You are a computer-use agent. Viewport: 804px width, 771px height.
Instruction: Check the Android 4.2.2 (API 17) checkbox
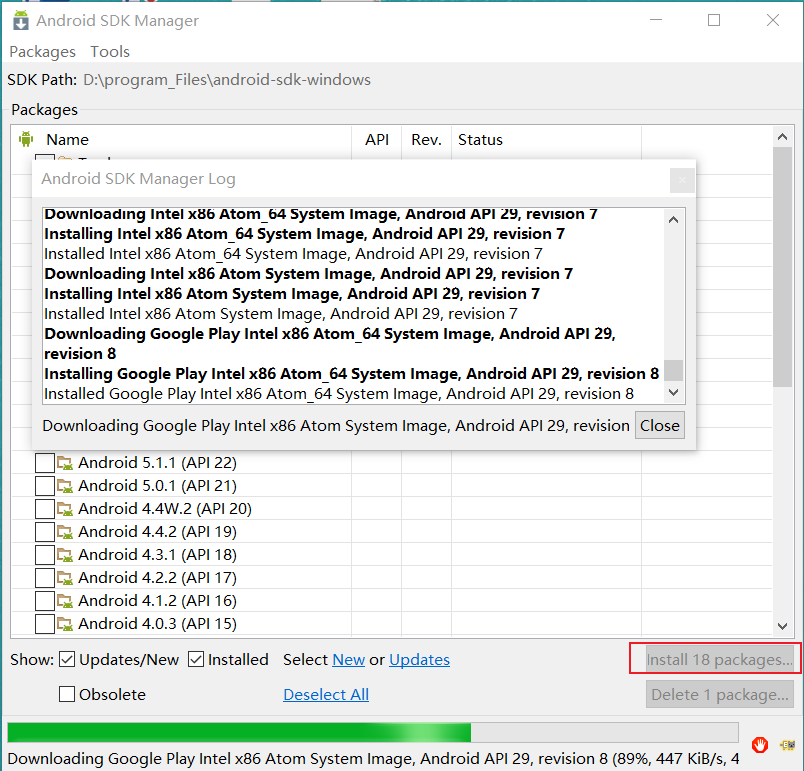pos(45,578)
